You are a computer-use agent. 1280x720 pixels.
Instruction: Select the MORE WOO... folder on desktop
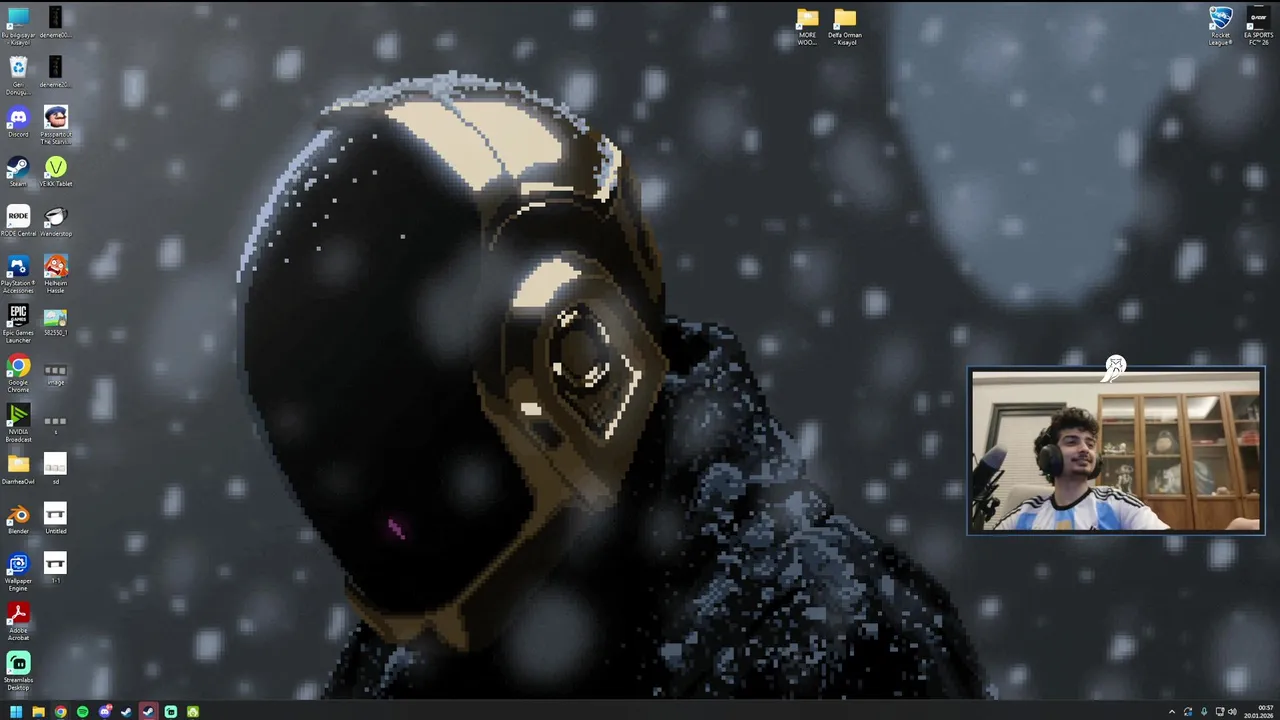(807, 26)
